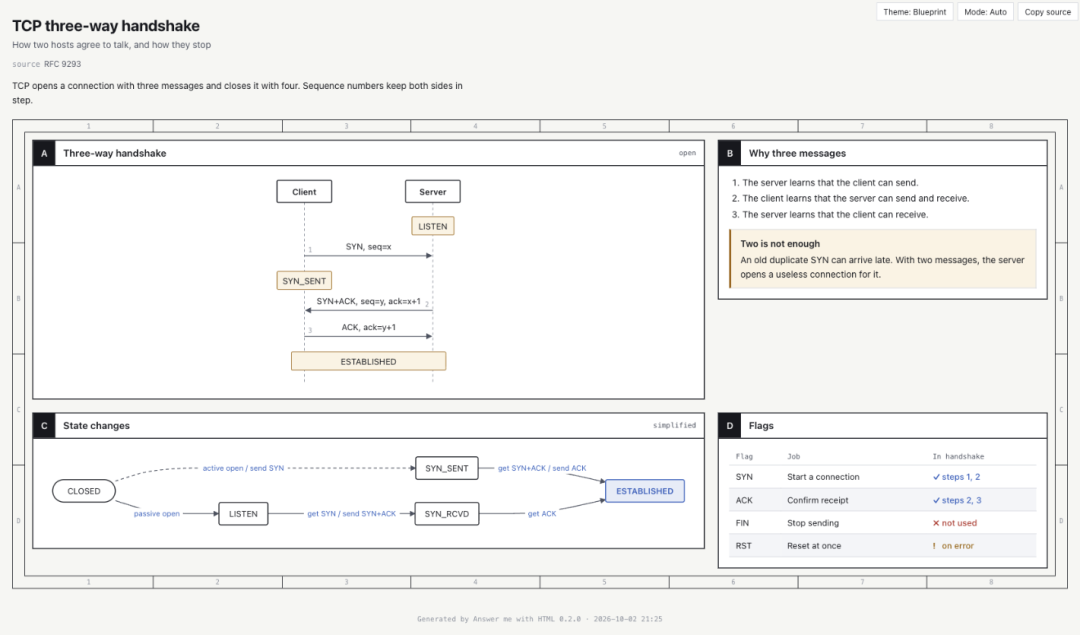Click the "active open / send SYN" transition label
The image size is (1080, 635).
click(243, 468)
